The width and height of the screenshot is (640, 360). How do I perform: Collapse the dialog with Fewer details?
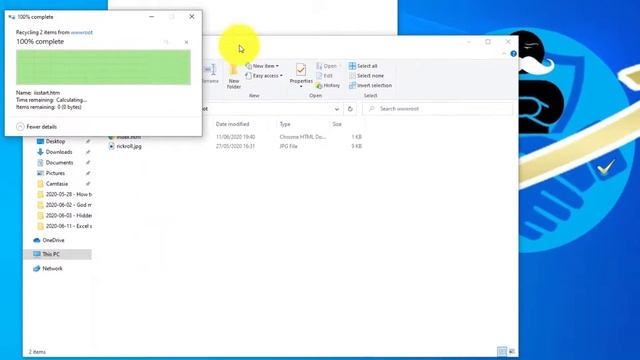37,127
